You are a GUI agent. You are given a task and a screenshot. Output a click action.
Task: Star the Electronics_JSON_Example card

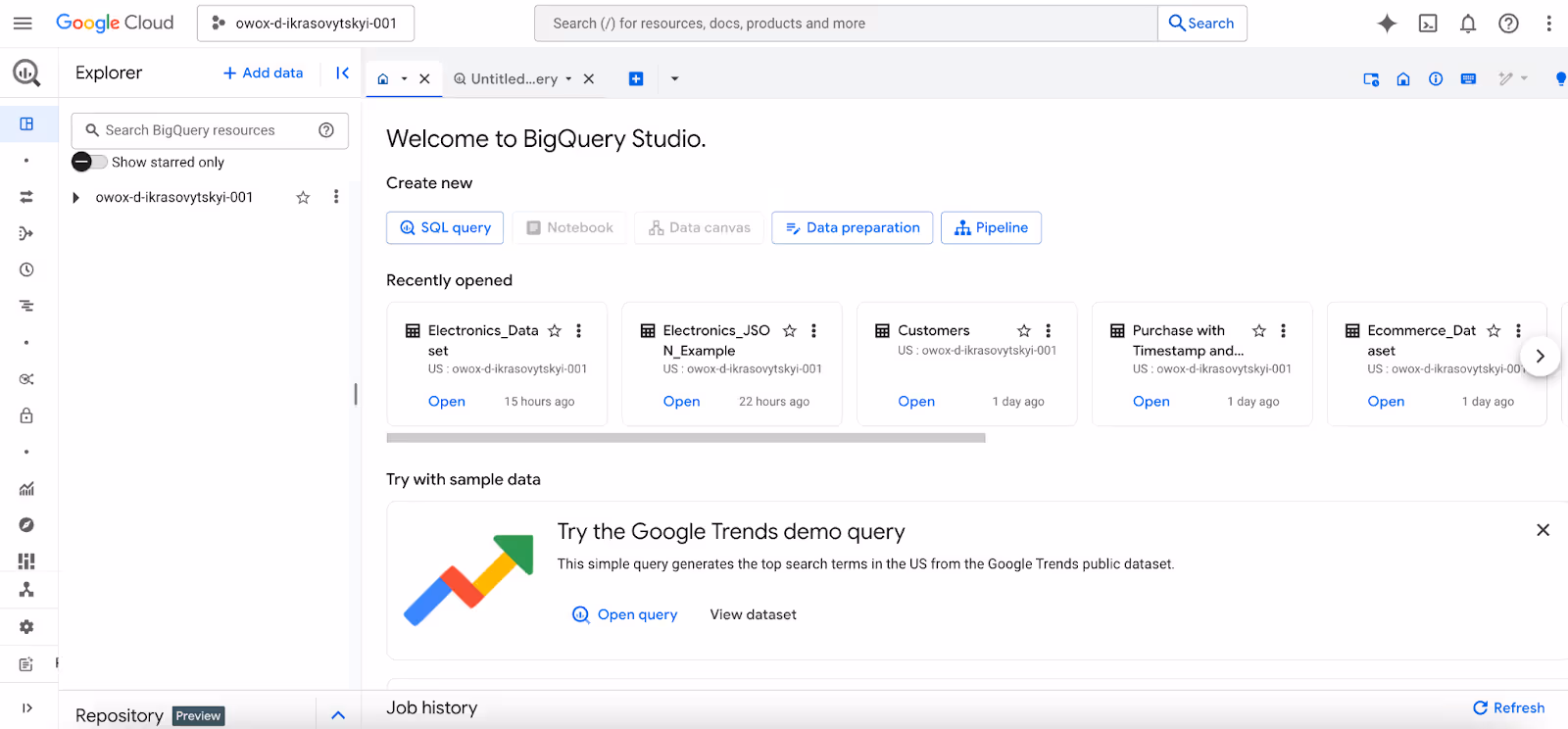pos(790,330)
